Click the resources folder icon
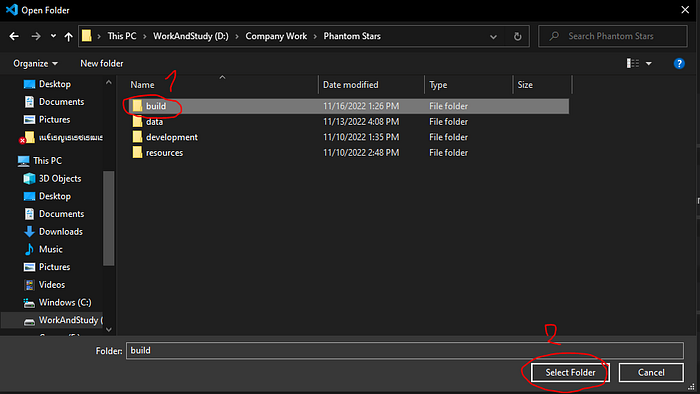700x394 pixels. point(138,153)
